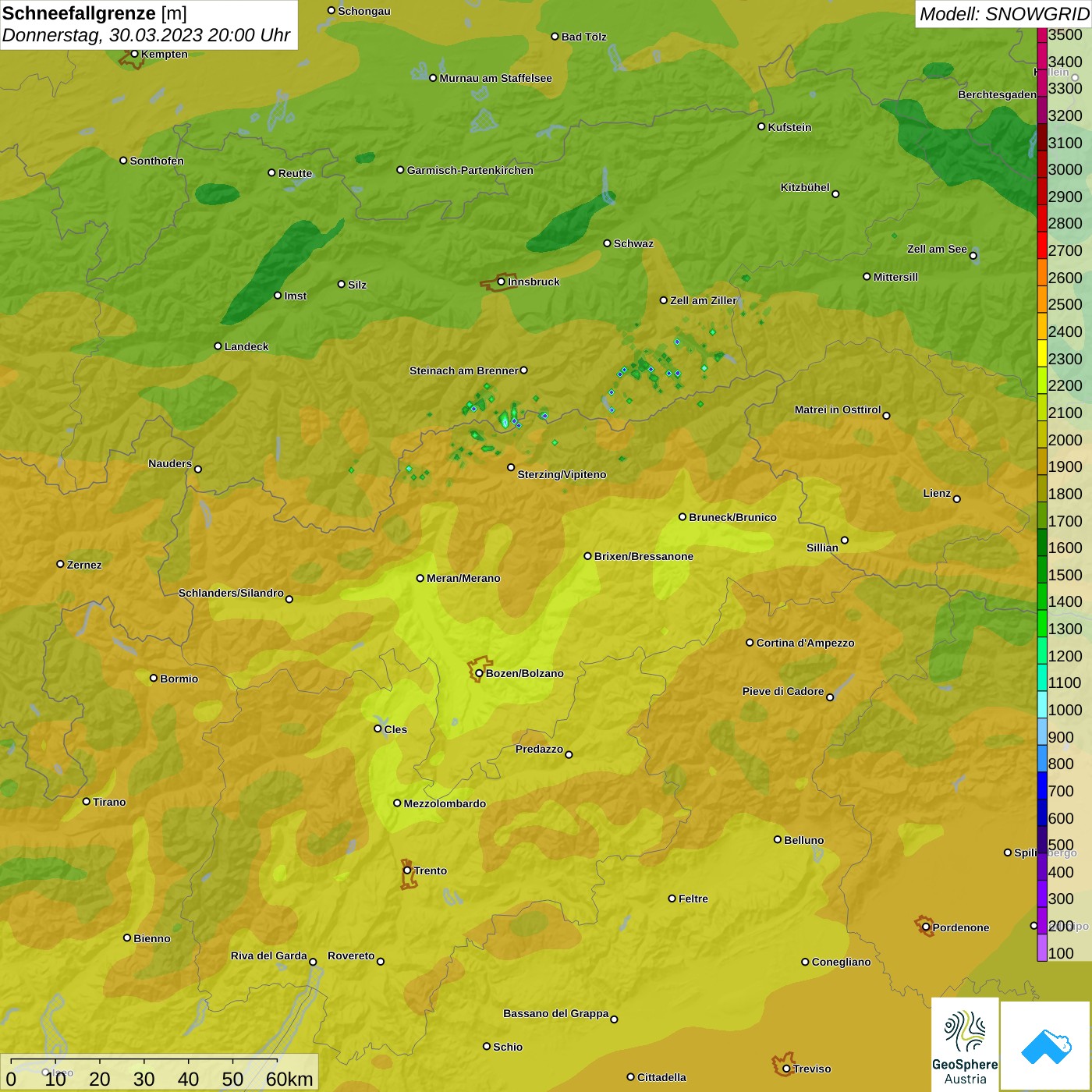
Task: Click the Schlanders/Silandro label
Action: pos(231,593)
